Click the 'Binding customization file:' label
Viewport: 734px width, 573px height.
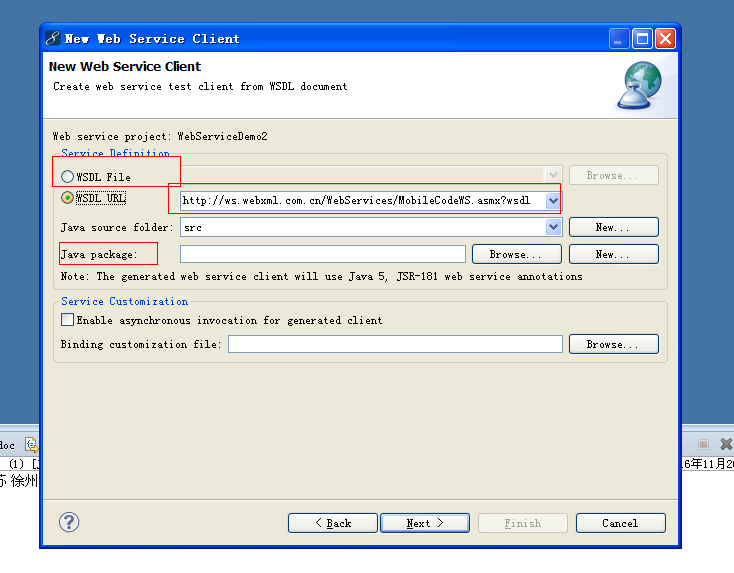tap(141, 345)
